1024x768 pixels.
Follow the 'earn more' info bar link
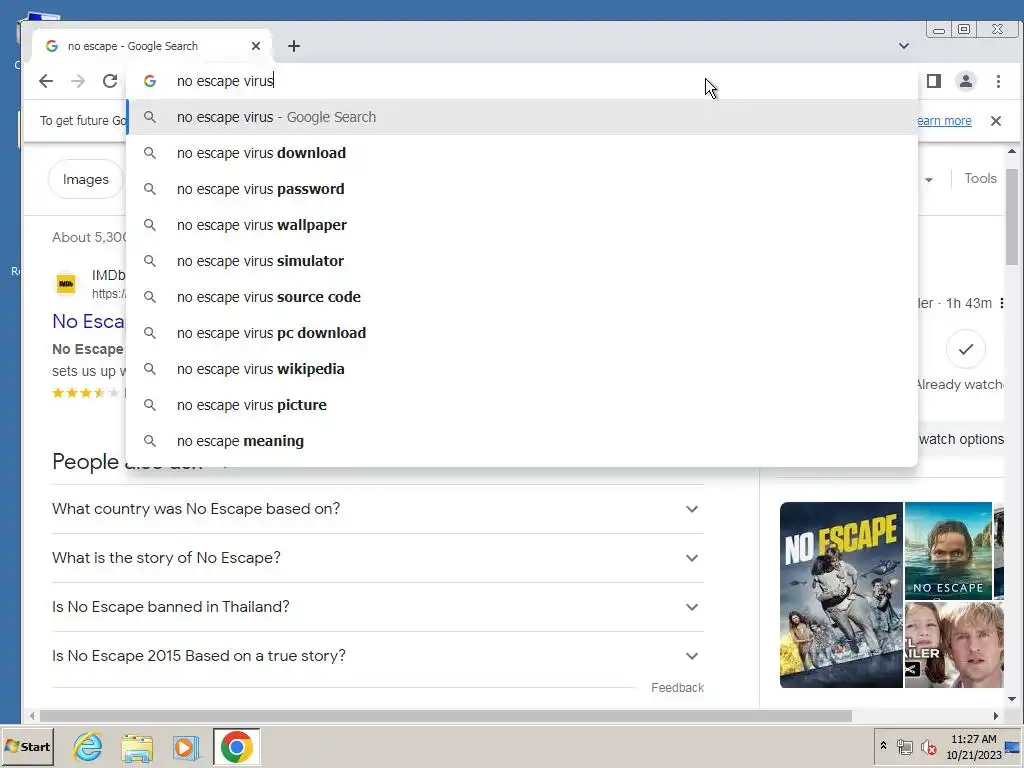[944, 121]
